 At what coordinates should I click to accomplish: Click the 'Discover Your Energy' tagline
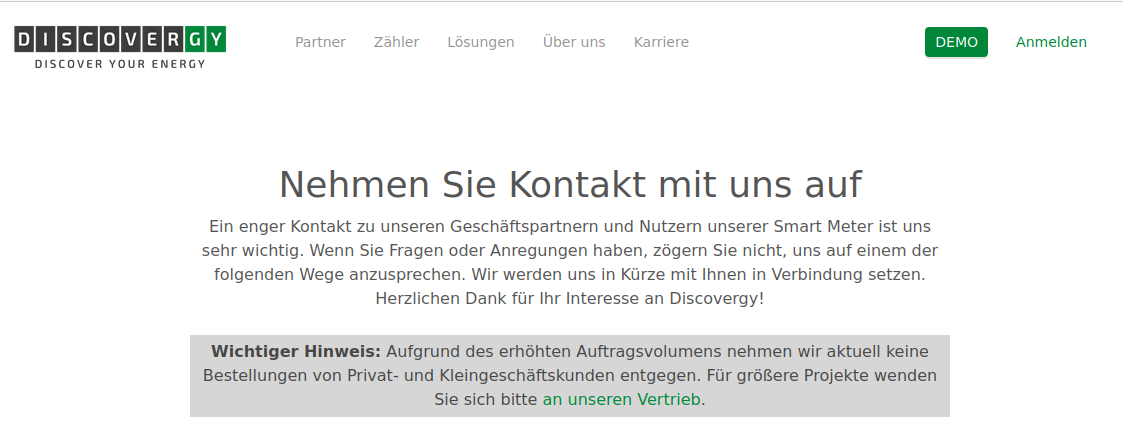click(120, 64)
